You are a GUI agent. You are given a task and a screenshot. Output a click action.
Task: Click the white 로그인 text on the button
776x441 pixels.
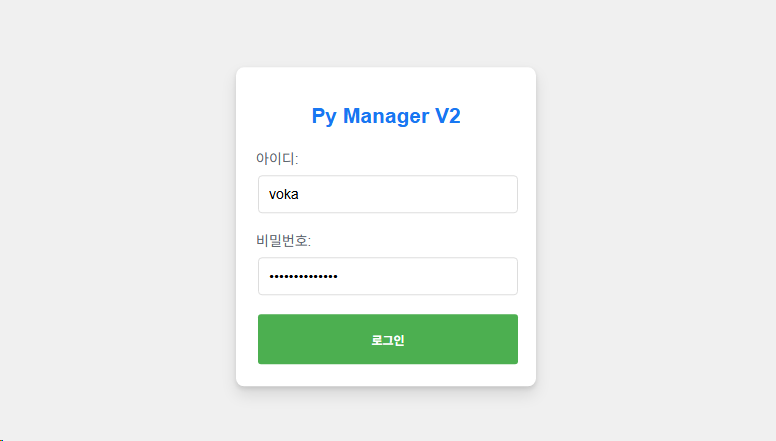coord(388,340)
